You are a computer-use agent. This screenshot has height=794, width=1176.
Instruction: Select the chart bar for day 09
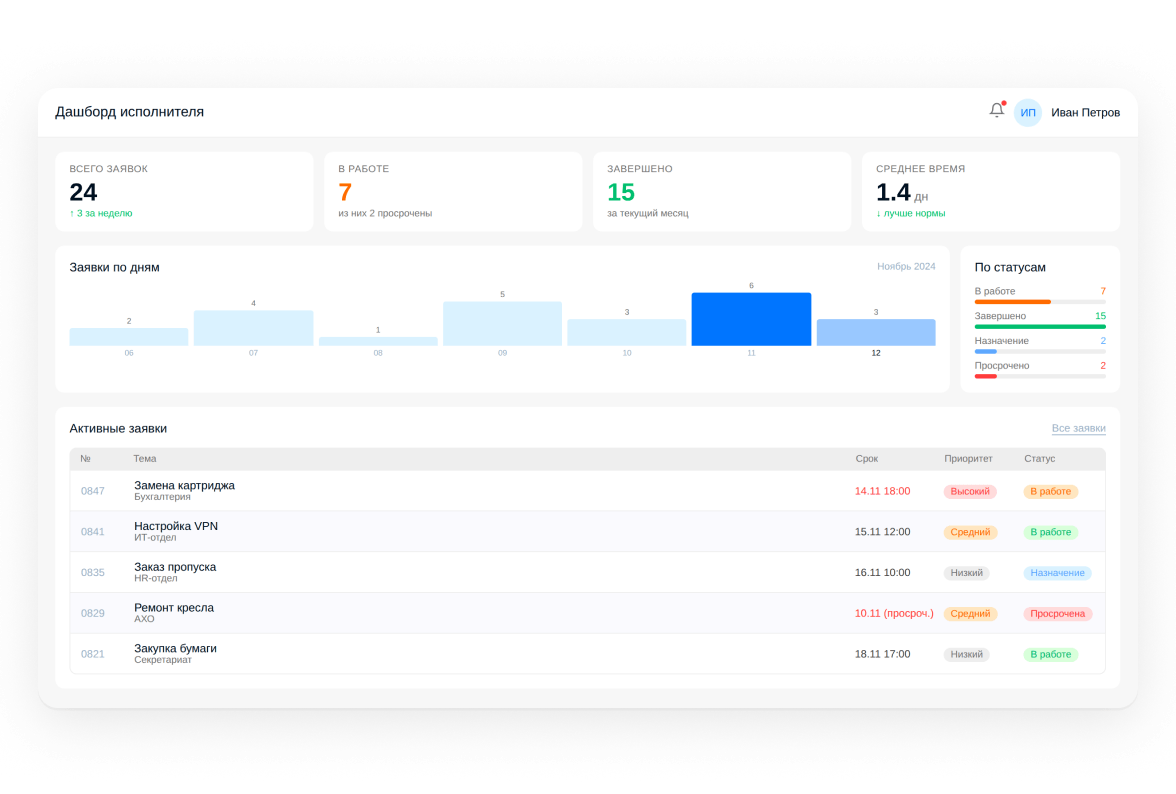pos(502,323)
